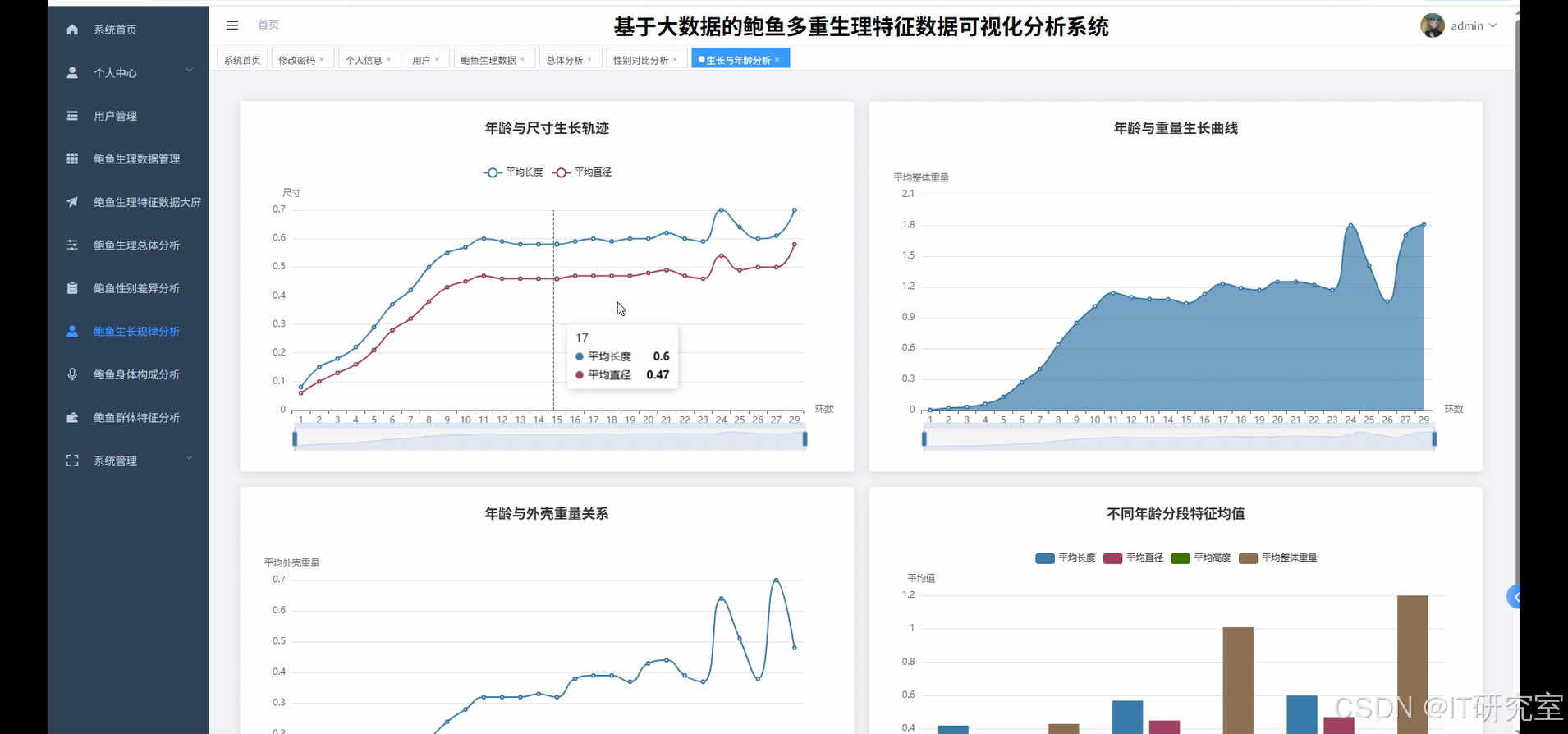The width and height of the screenshot is (1568, 734).
Task: Toggle 平均高度 legend in age-group bar chart
Action: pyautogui.click(x=1201, y=558)
